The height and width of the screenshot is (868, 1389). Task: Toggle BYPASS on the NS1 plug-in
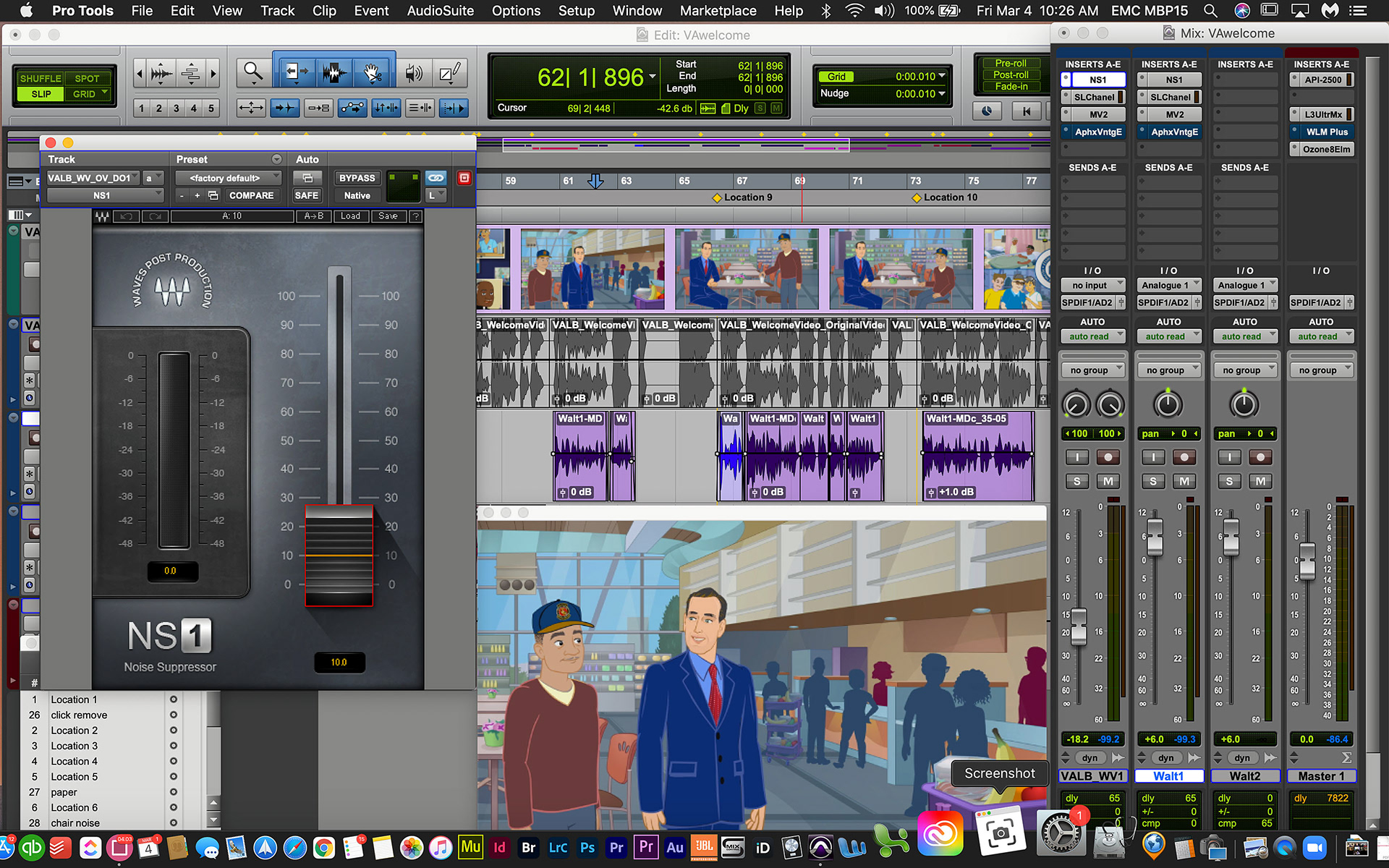coord(357,178)
